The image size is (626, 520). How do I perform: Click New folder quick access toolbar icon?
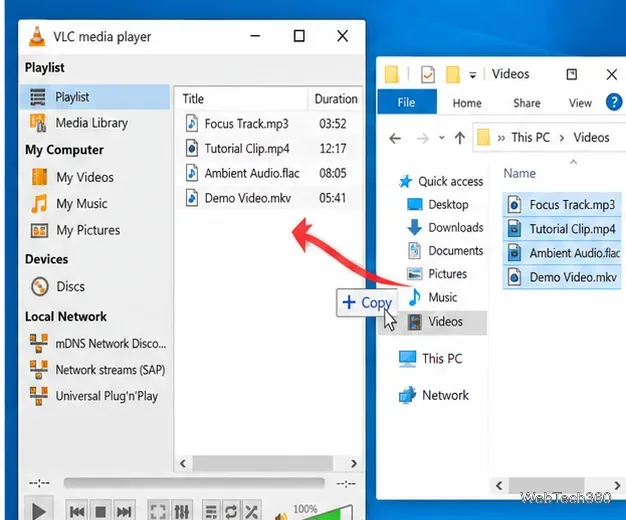click(x=453, y=74)
